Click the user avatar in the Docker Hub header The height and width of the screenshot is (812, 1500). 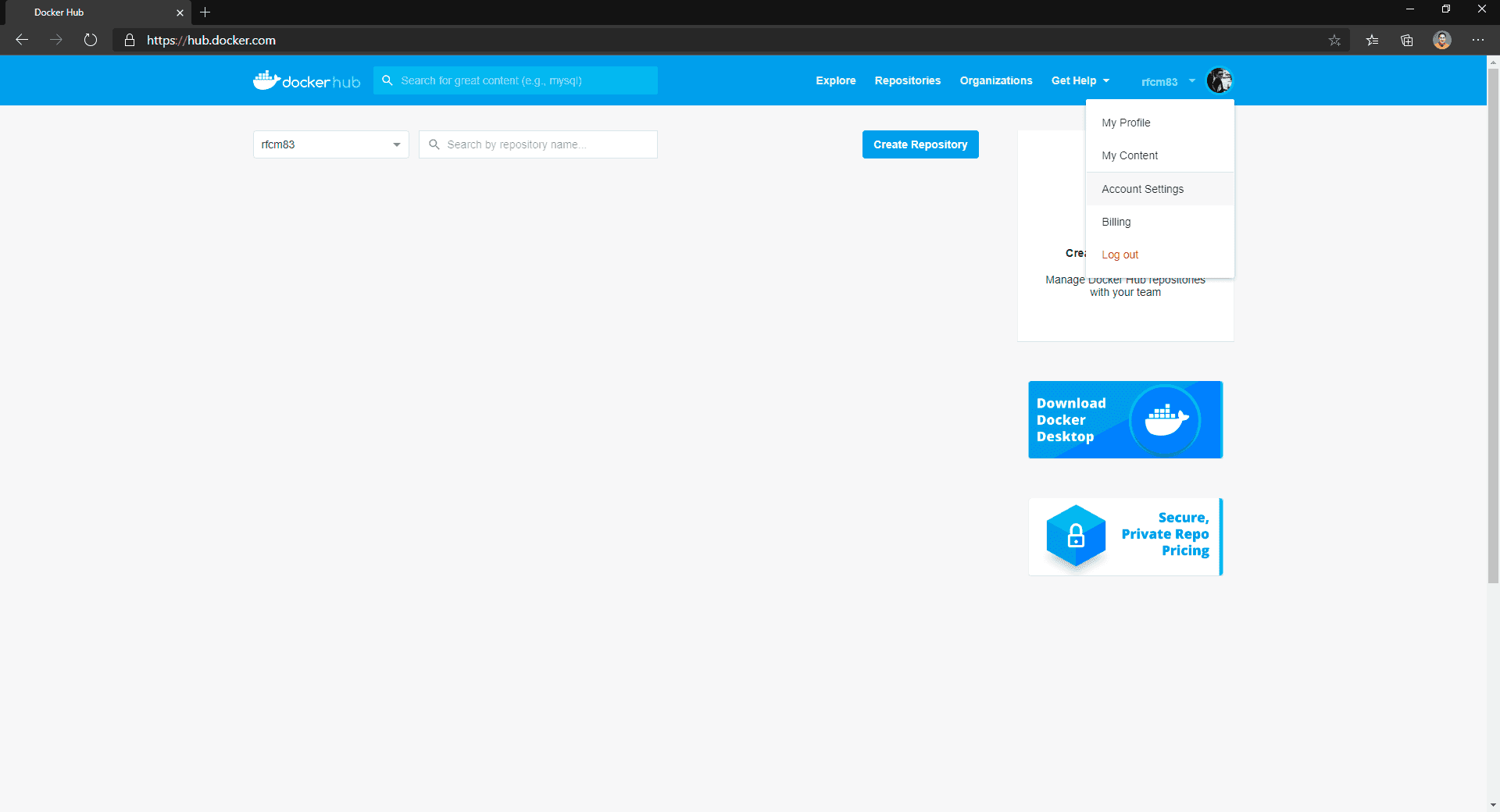click(x=1220, y=80)
